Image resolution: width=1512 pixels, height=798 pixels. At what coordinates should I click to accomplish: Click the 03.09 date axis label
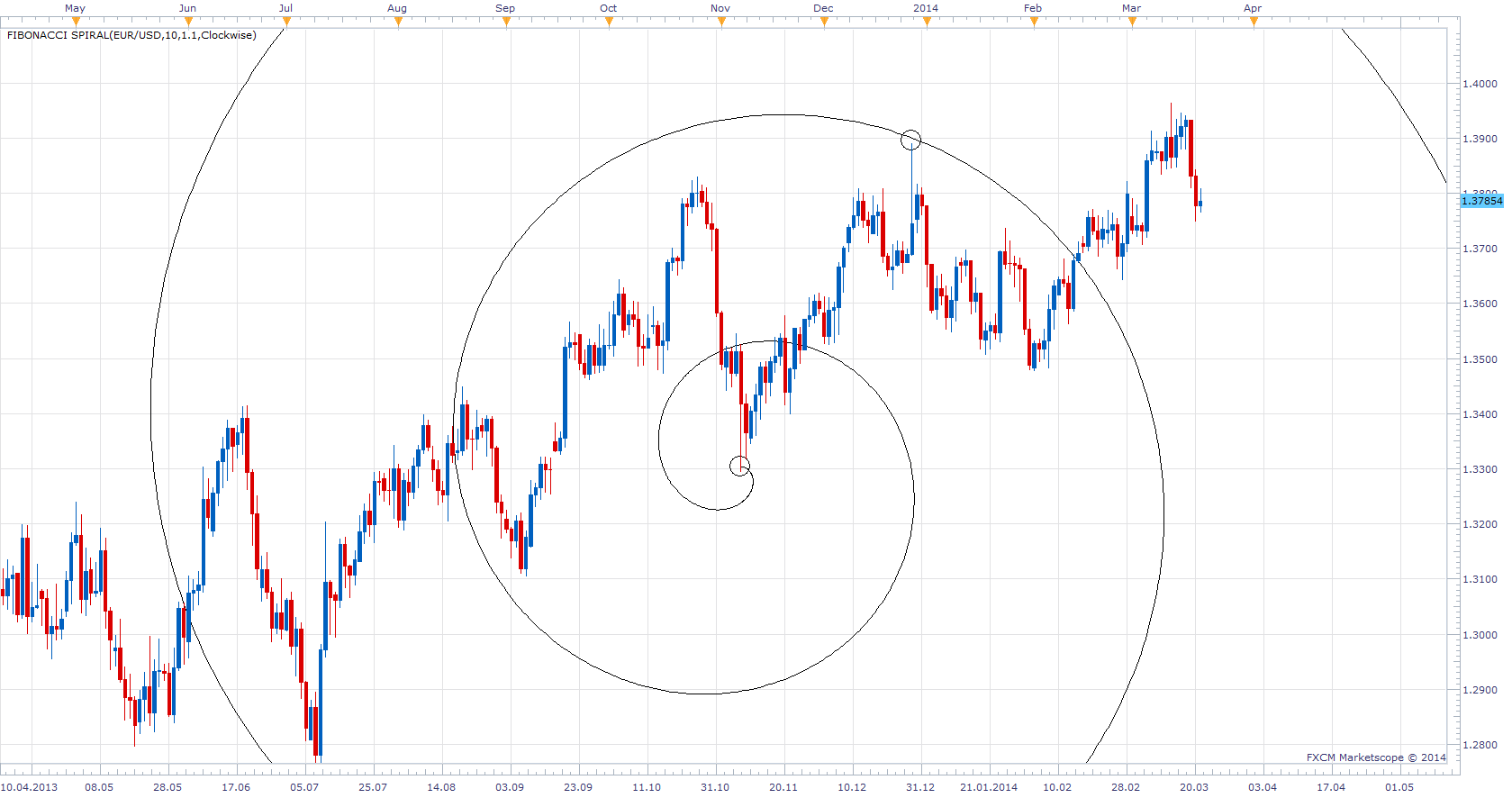click(510, 787)
